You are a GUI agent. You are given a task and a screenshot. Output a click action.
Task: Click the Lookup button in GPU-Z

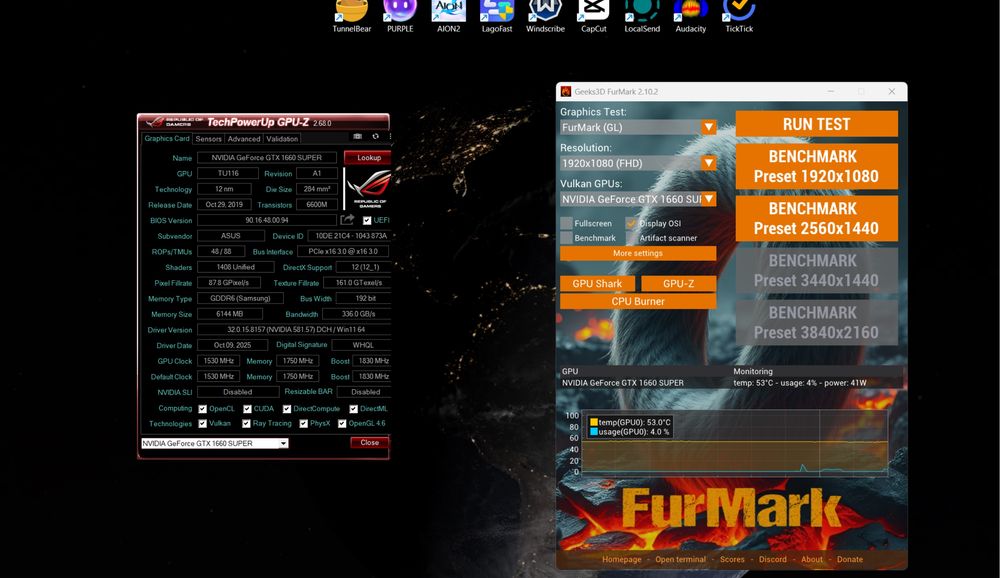(368, 158)
